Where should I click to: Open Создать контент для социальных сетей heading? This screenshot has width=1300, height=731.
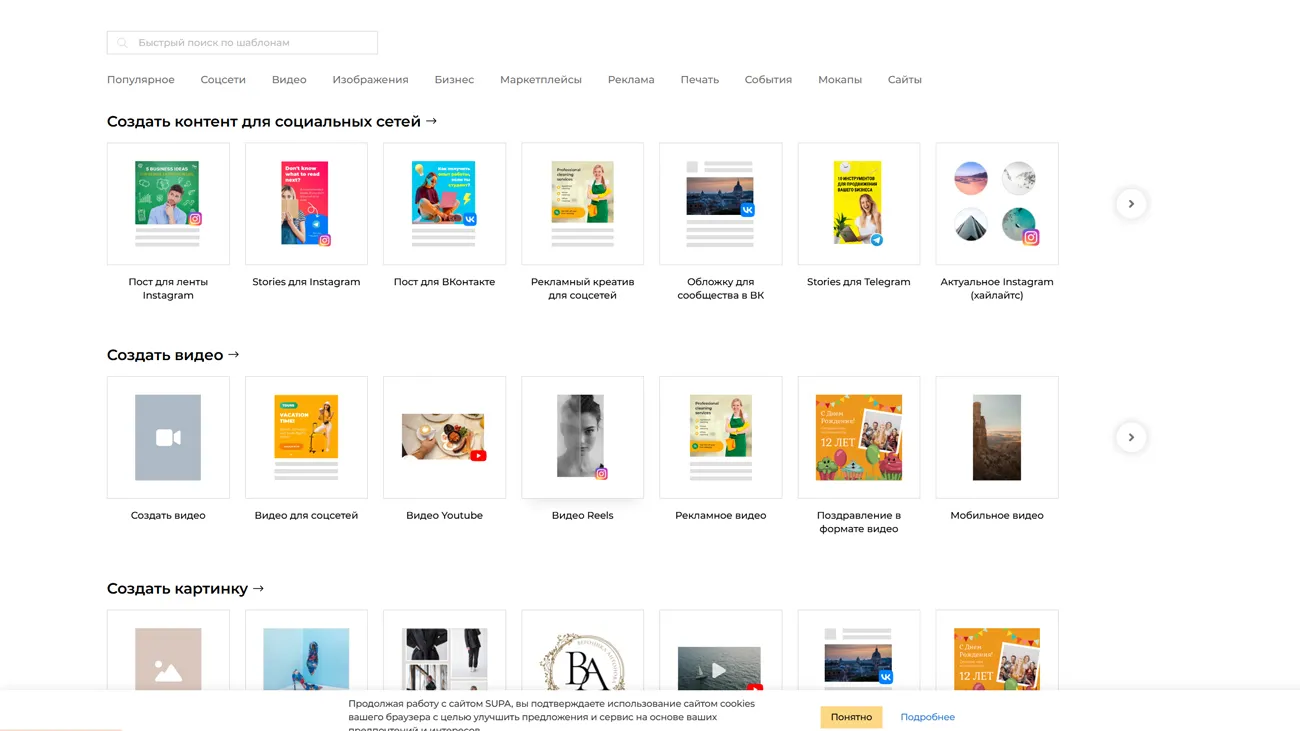pyautogui.click(x=271, y=122)
